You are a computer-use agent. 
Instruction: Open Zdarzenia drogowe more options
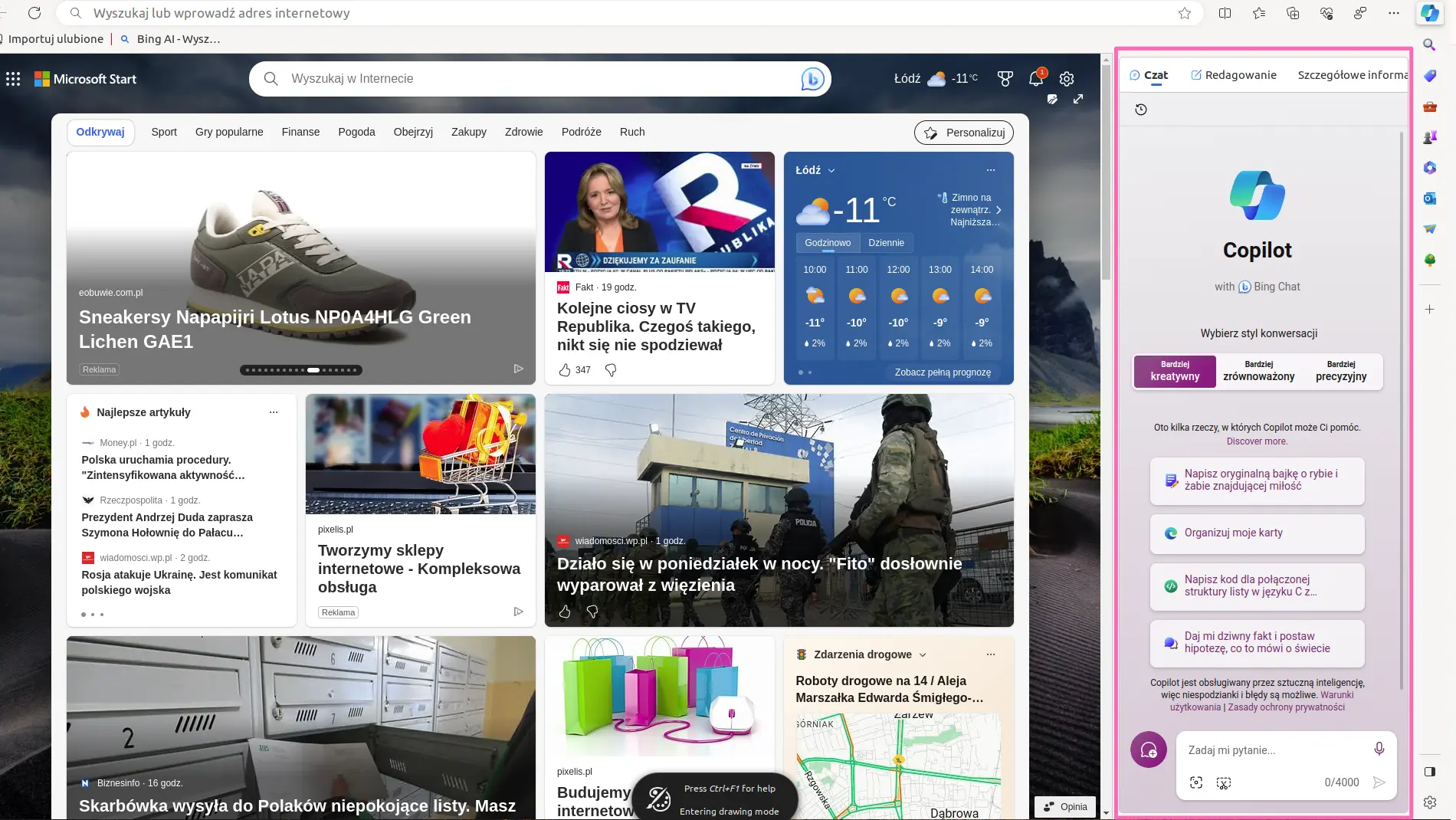click(x=991, y=654)
